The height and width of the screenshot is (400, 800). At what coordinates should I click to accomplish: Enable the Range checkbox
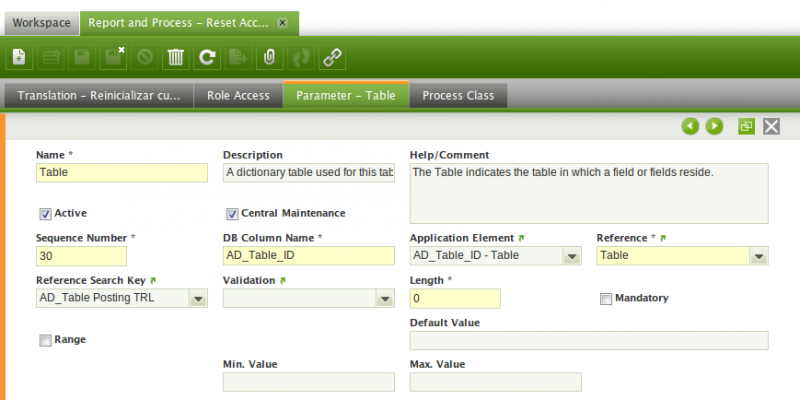point(45,340)
